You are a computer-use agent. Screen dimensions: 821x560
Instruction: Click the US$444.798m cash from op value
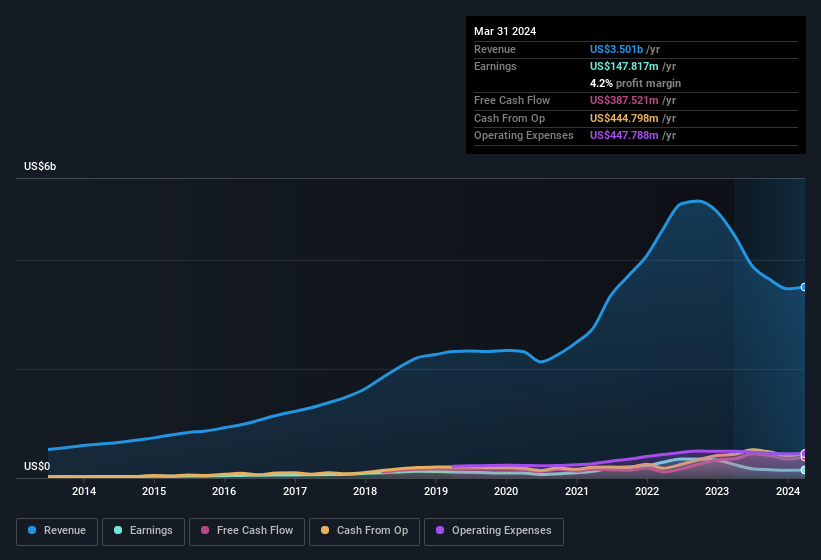tap(624, 118)
